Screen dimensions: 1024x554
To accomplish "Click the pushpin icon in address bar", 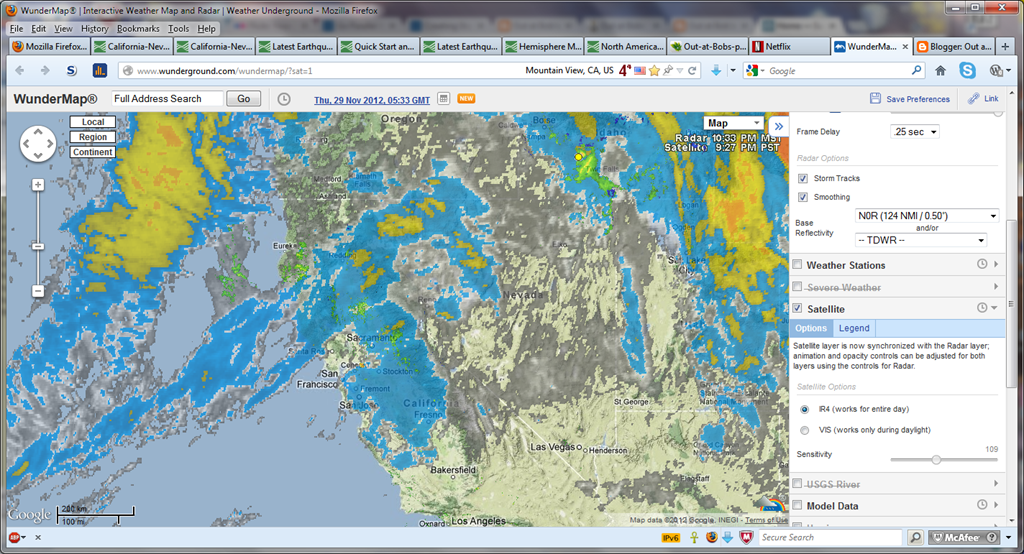I will (x=667, y=71).
